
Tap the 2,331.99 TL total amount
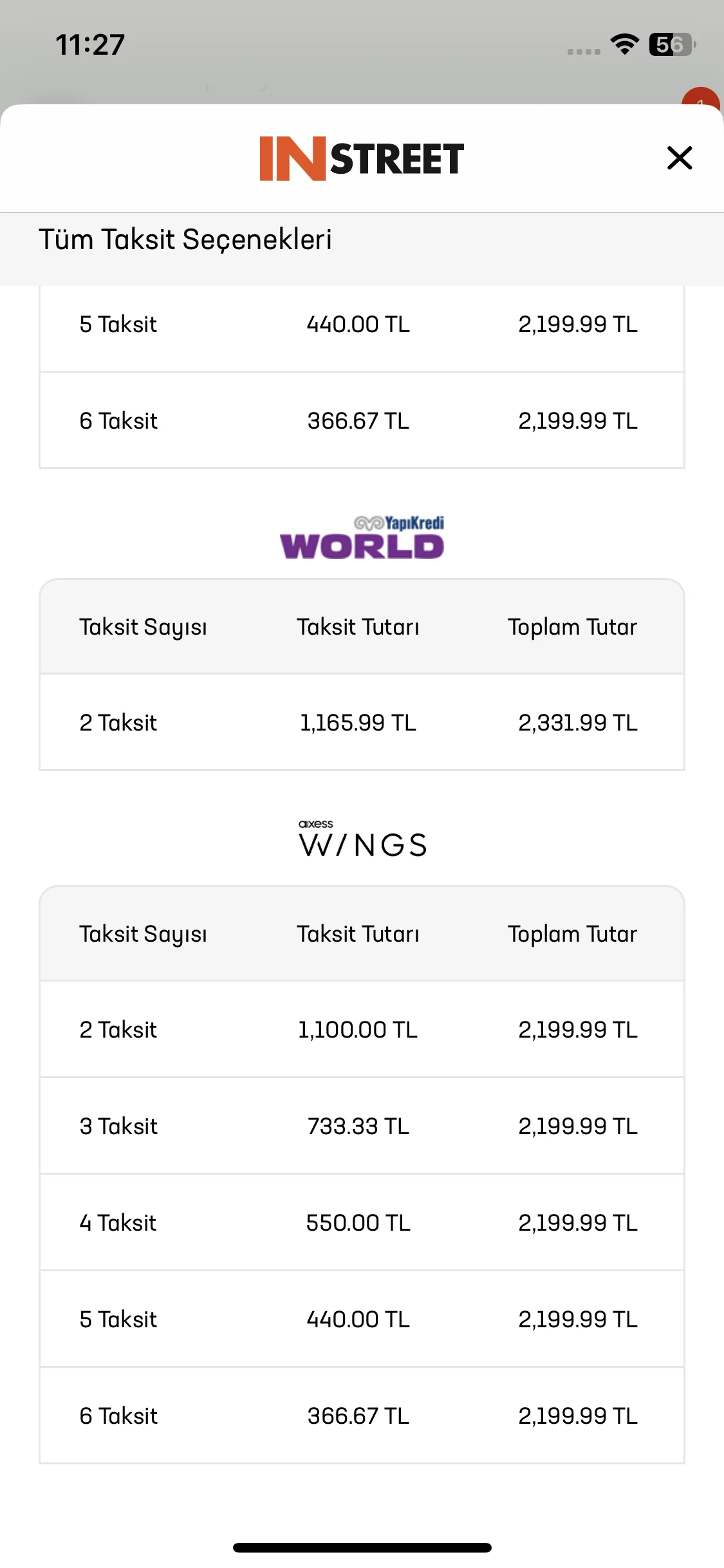click(x=578, y=723)
